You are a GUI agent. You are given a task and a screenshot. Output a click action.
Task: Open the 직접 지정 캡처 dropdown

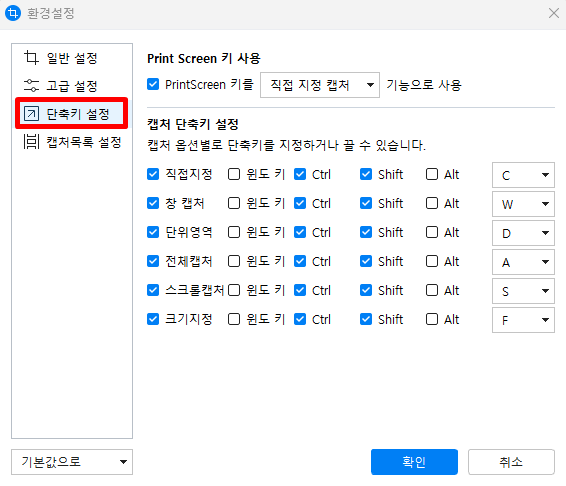[x=320, y=85]
